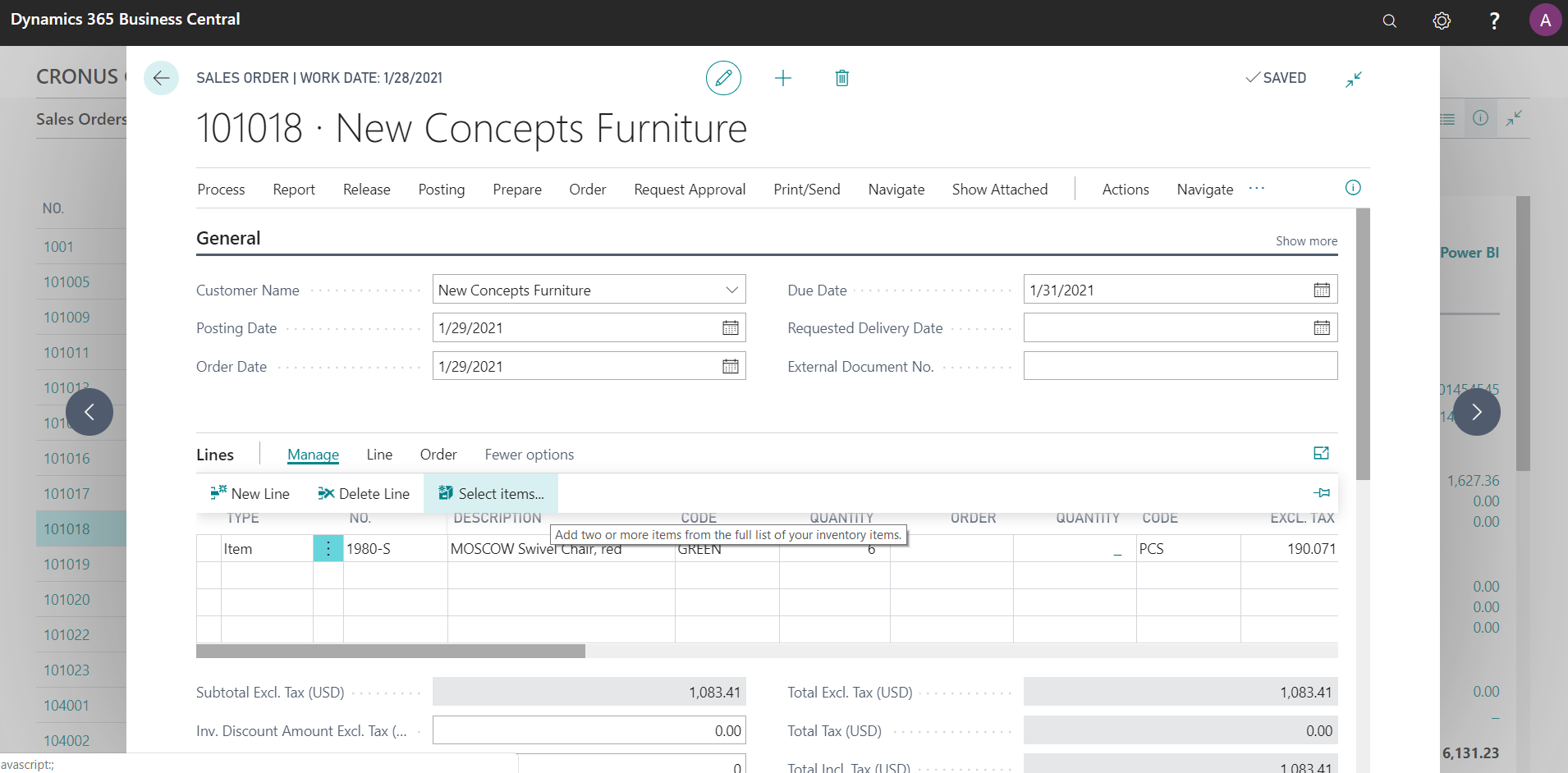Click the horizontal scrollbar of Lines grid

391,651
